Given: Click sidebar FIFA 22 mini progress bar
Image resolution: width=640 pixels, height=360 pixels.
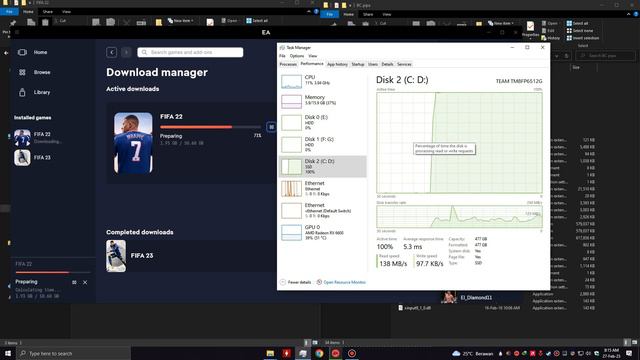Looking at the screenshot, I should tap(53, 272).
